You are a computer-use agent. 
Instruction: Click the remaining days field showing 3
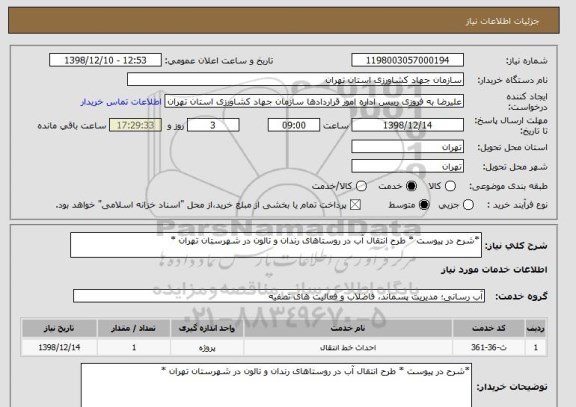[x=213, y=125]
